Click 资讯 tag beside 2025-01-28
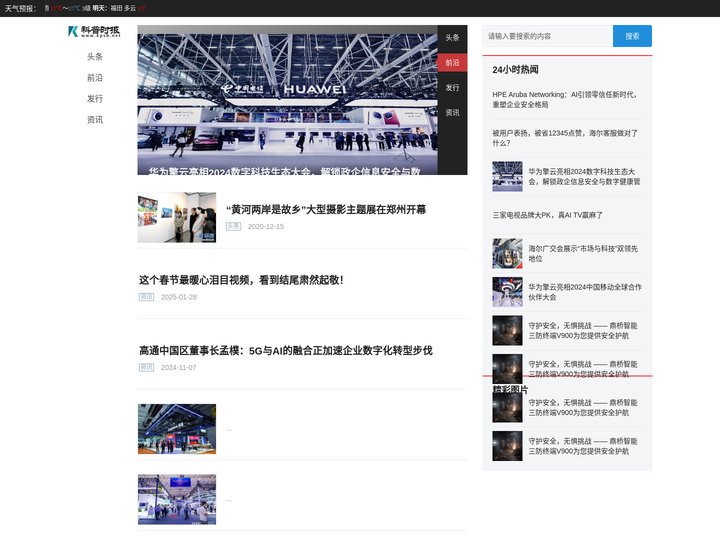 click(x=146, y=297)
